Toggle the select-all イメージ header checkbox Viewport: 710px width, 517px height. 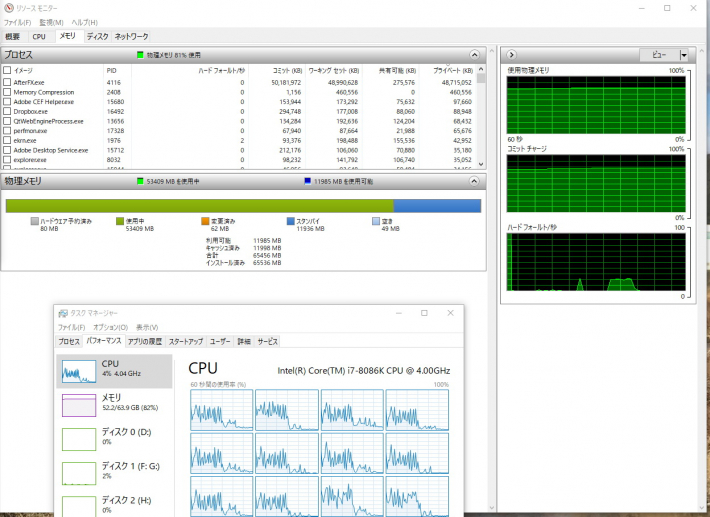pos(7,70)
